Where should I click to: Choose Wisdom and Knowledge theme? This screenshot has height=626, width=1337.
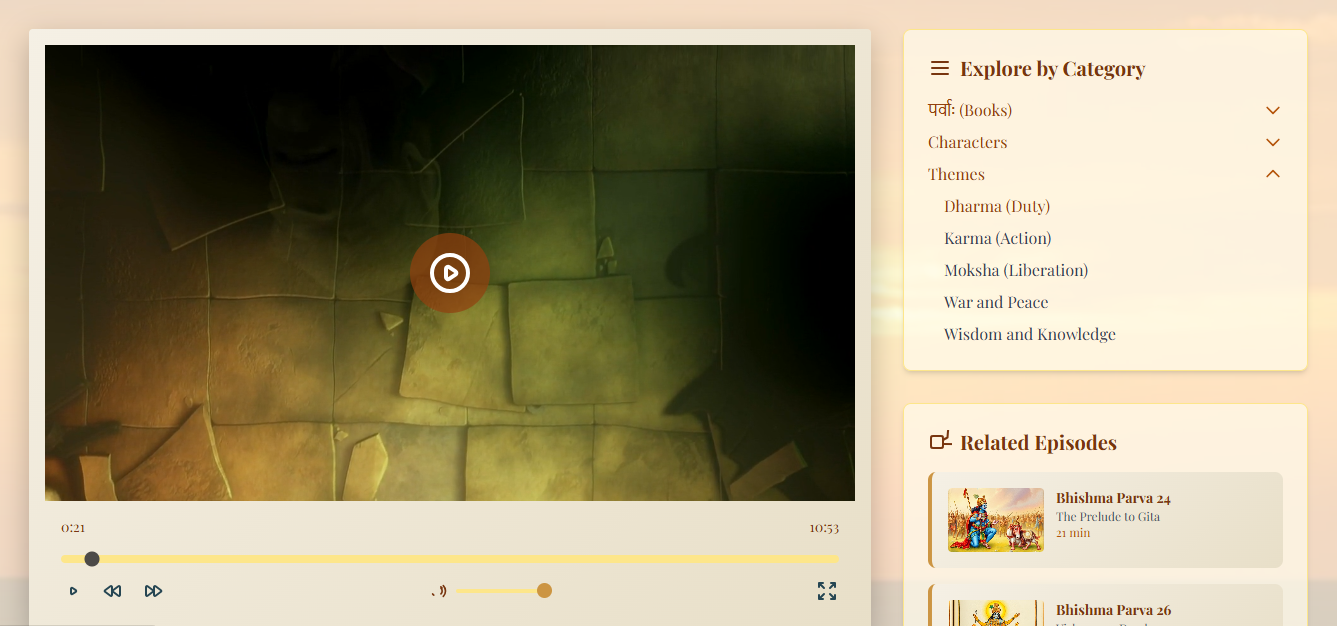pos(1030,334)
